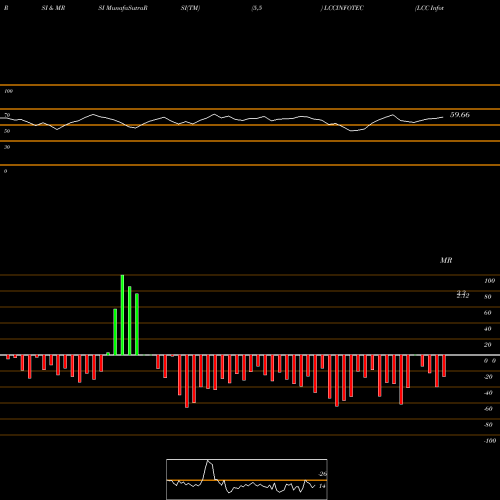The width and height of the screenshot is (500, 500).
Task: Click the MR axis label -100
Action: [x=490, y=441]
